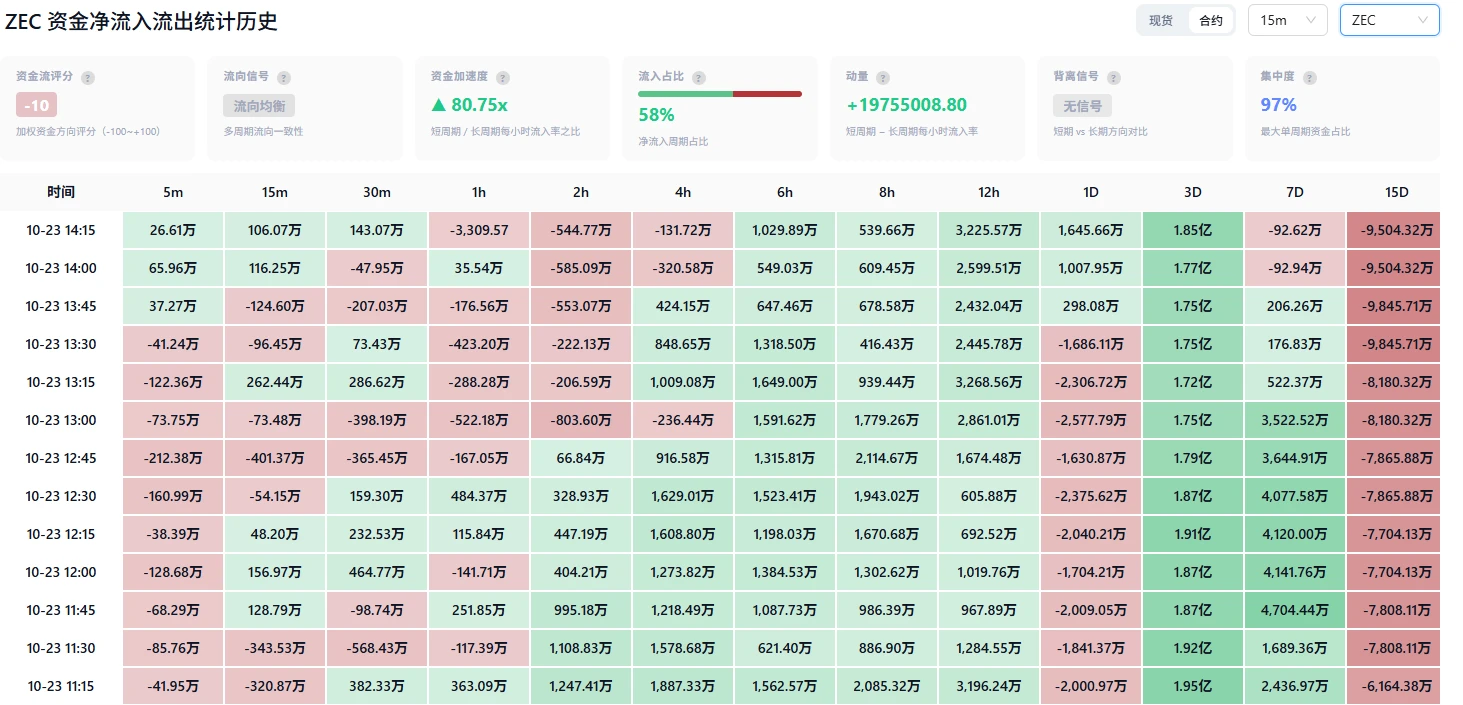
Task: Click the 1h column header
Action: tap(479, 192)
